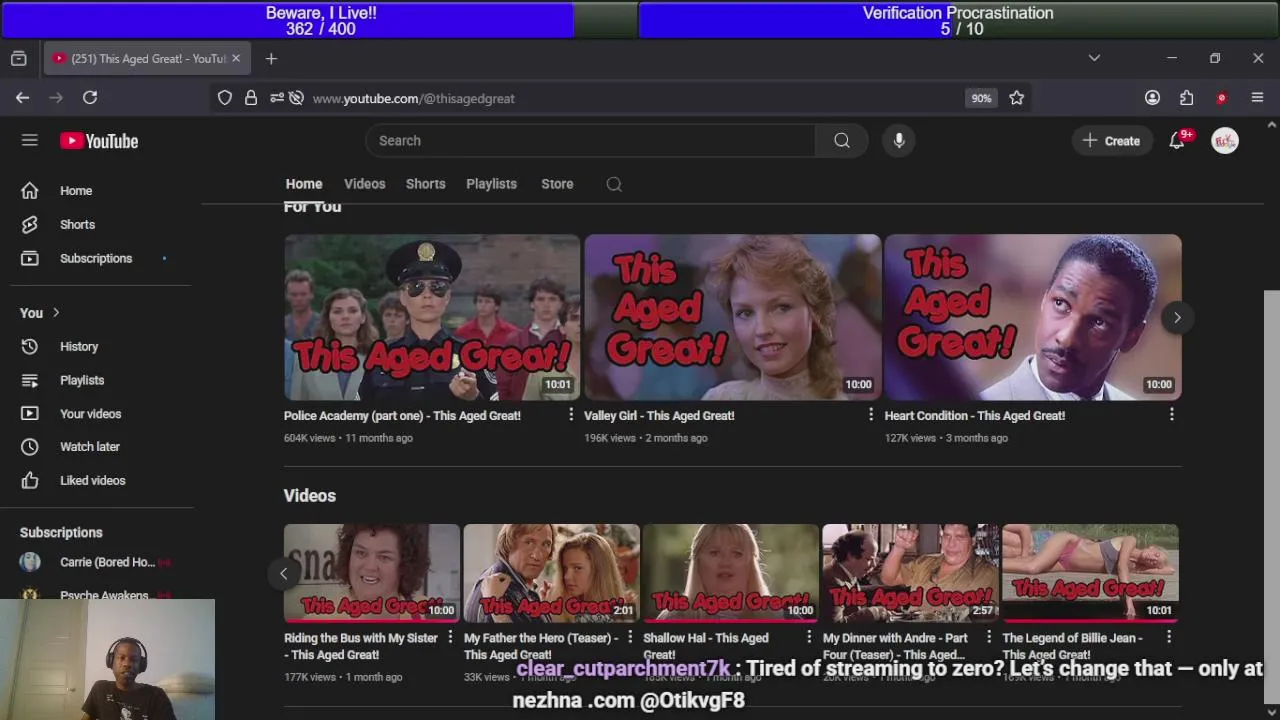The image size is (1280, 720).
Task: Play the Valley Girl thumbnail
Action: (732, 317)
